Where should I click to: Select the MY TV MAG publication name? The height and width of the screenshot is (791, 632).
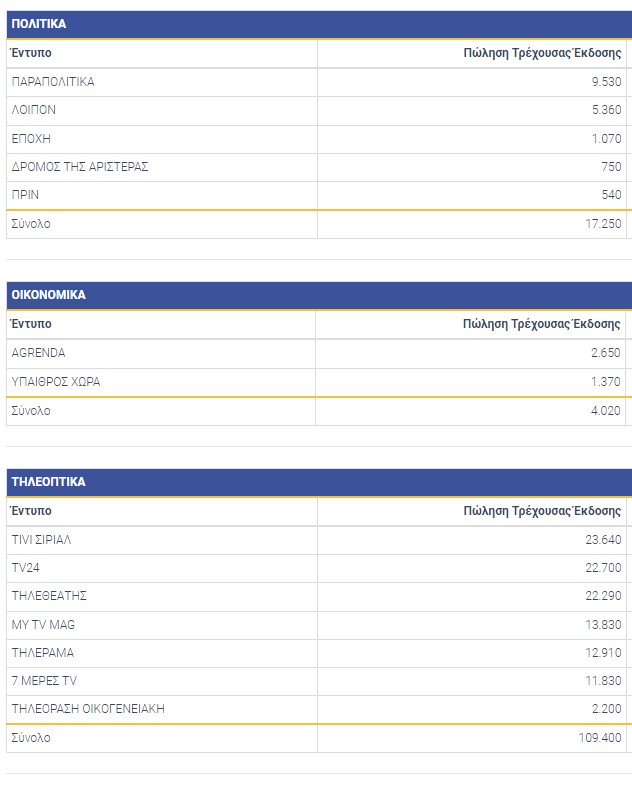click(43, 625)
